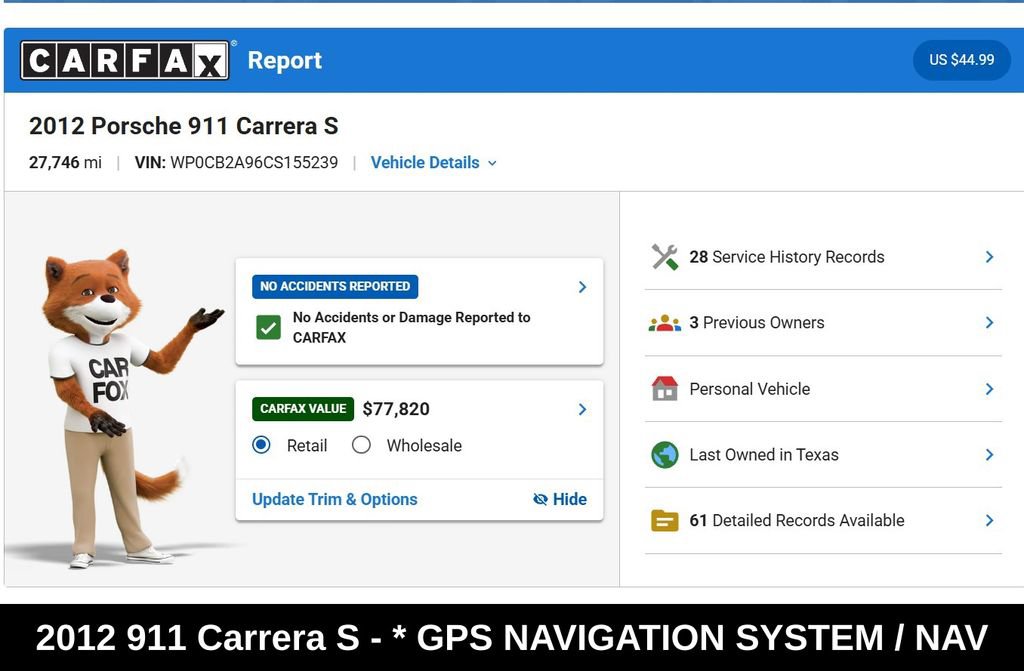This screenshot has height=671, width=1024.
Task: Click the Last Owned in Texas text
Action: [764, 455]
